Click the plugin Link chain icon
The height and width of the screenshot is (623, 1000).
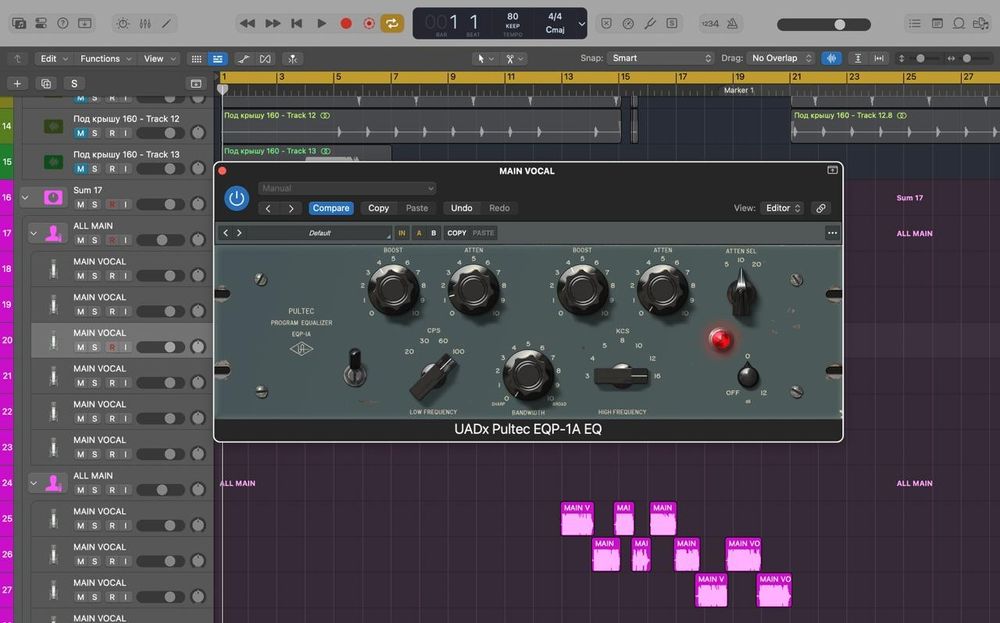[x=821, y=208]
